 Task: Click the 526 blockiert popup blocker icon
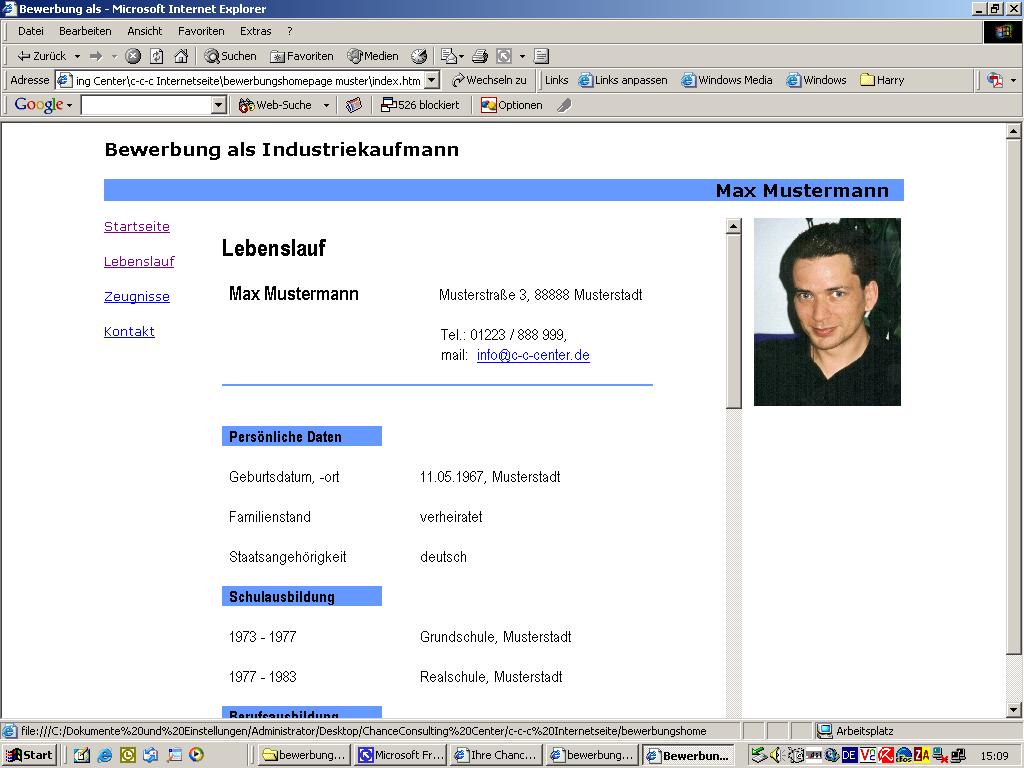[420, 104]
